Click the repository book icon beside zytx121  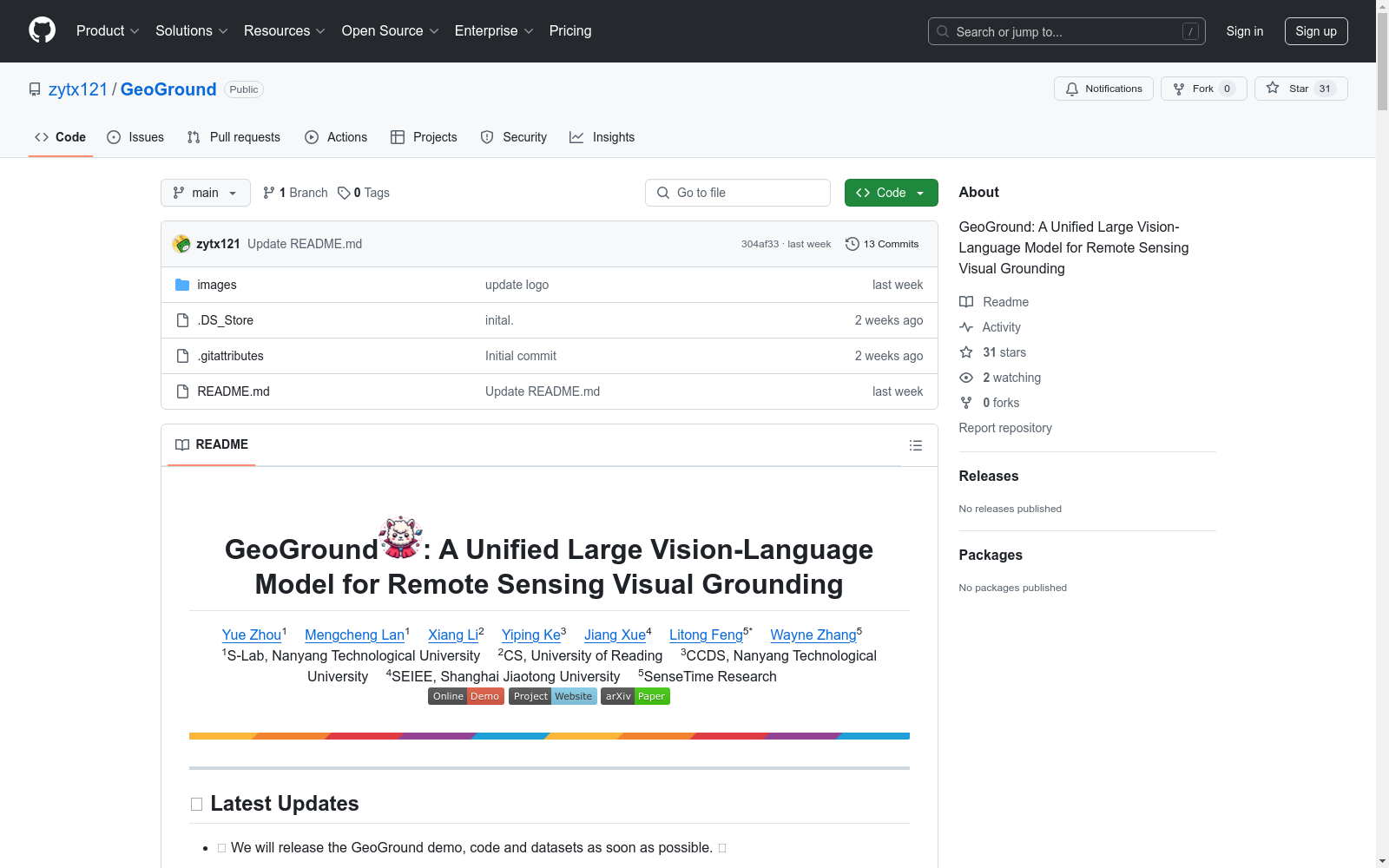point(35,89)
